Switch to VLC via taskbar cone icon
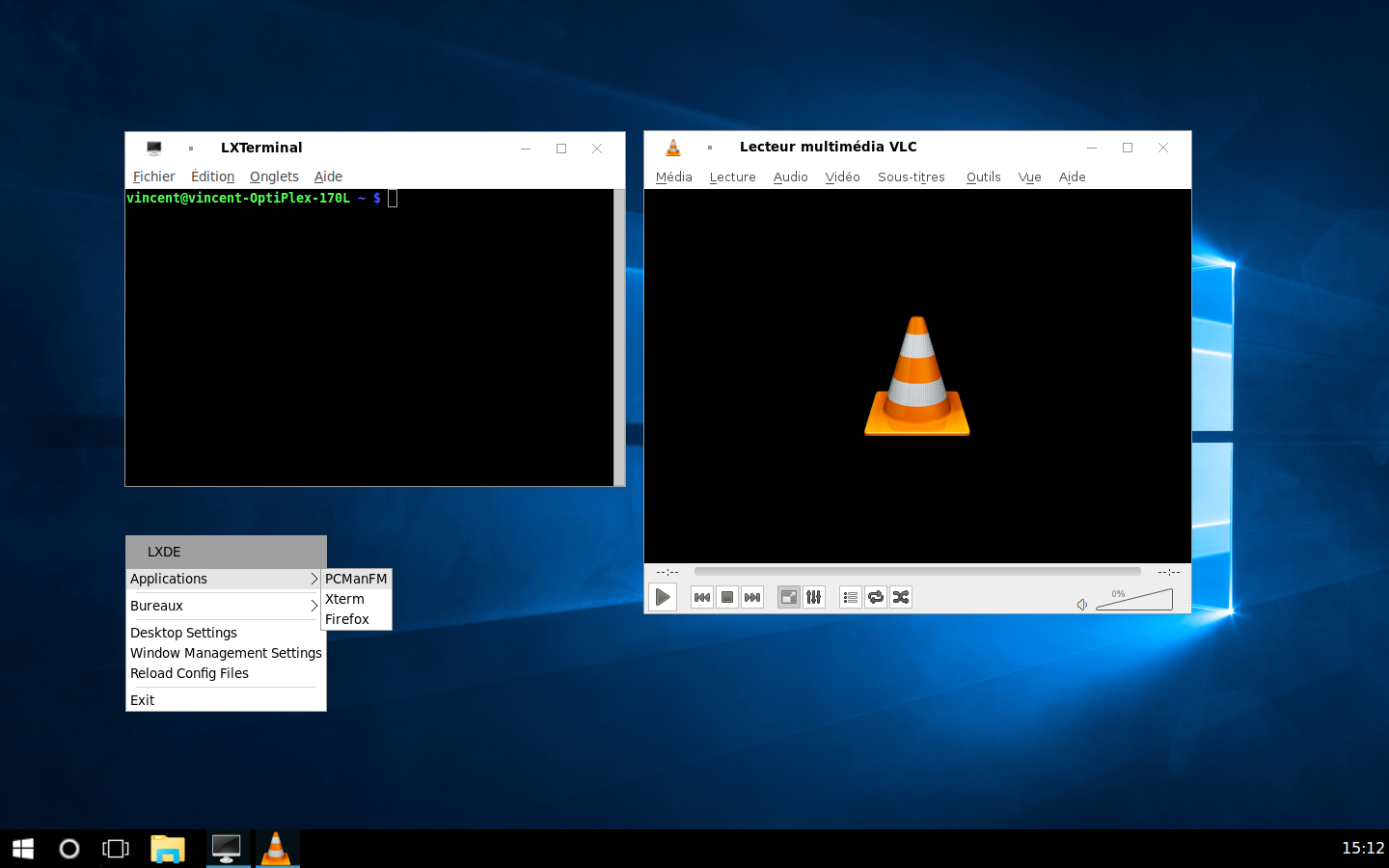Screen dimensions: 1389x868 point(276,849)
